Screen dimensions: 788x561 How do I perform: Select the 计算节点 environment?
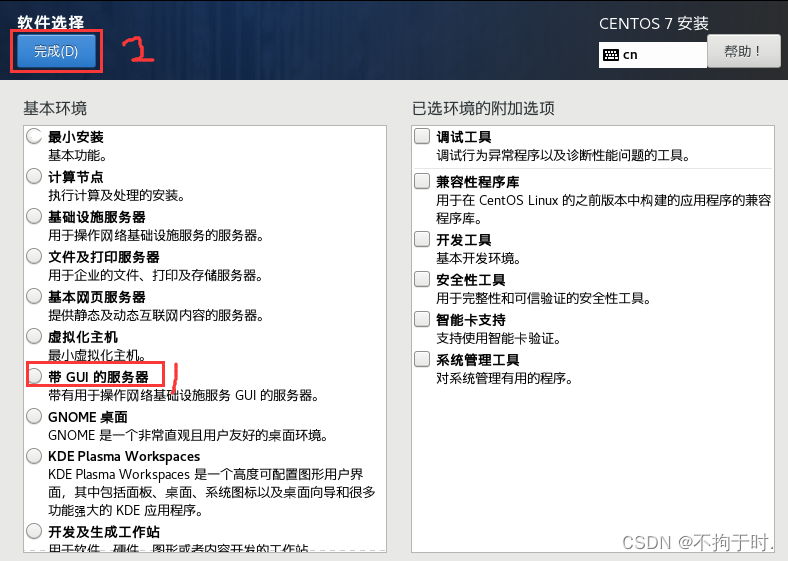(x=34, y=176)
